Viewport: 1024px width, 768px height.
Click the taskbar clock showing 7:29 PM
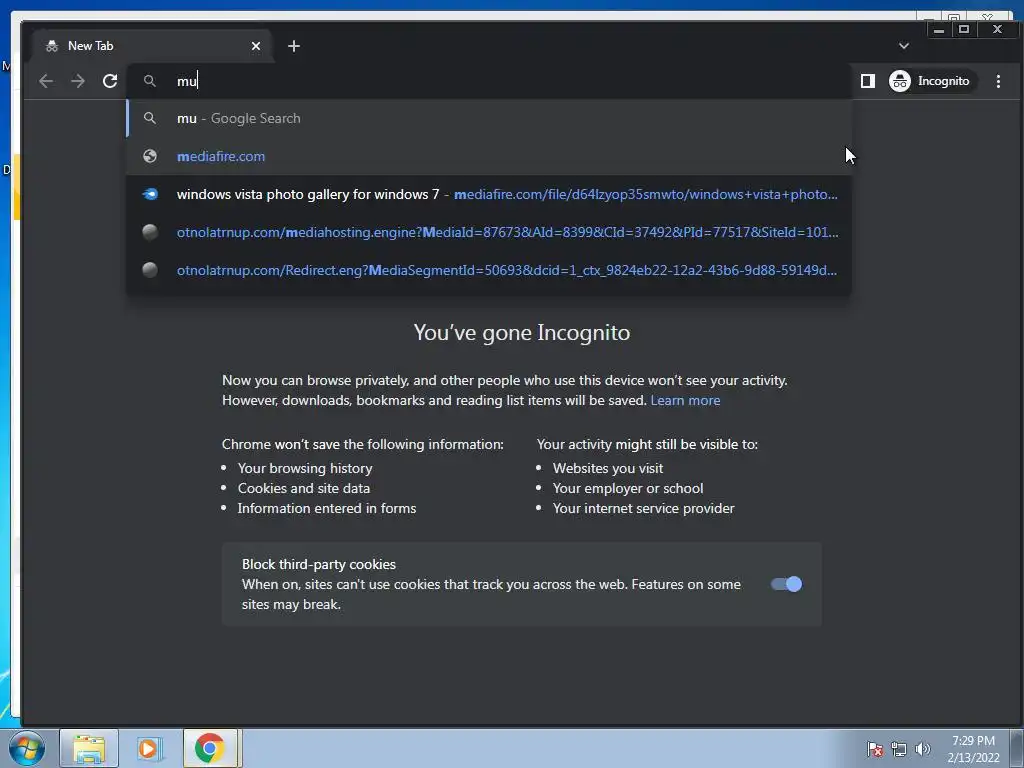[x=973, y=749]
